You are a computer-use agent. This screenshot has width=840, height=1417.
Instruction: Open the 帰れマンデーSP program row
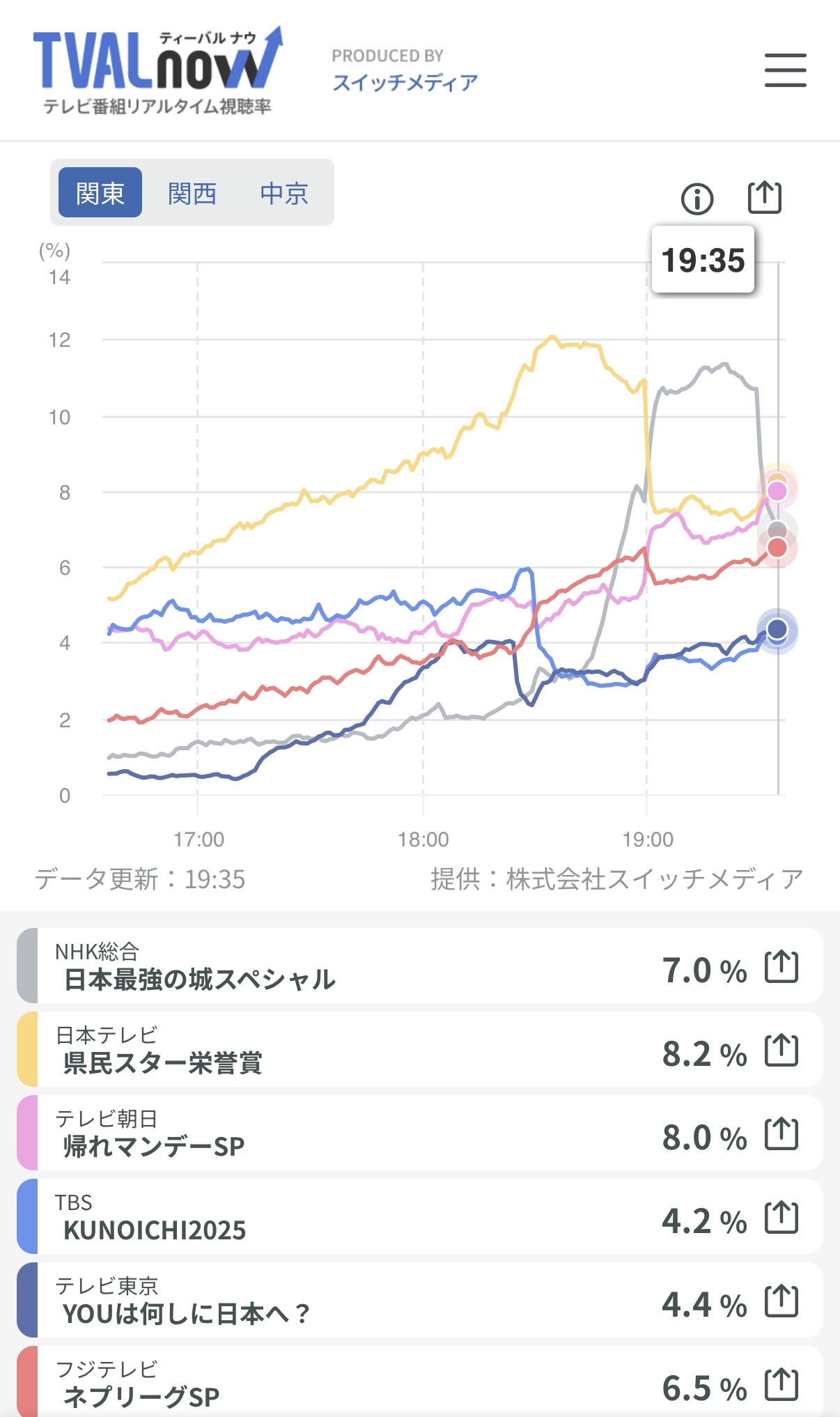[348, 1133]
